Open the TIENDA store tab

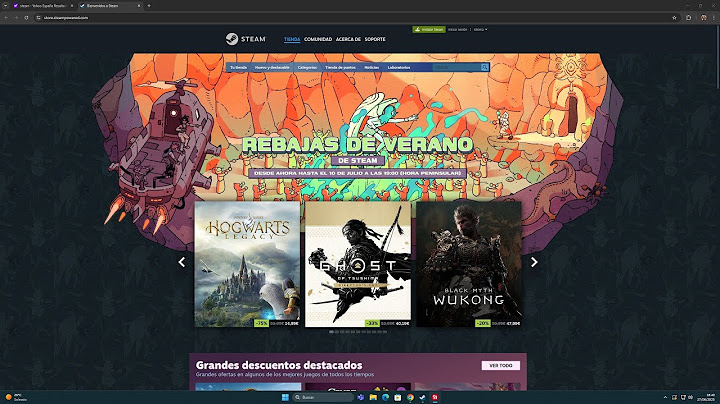tap(292, 39)
